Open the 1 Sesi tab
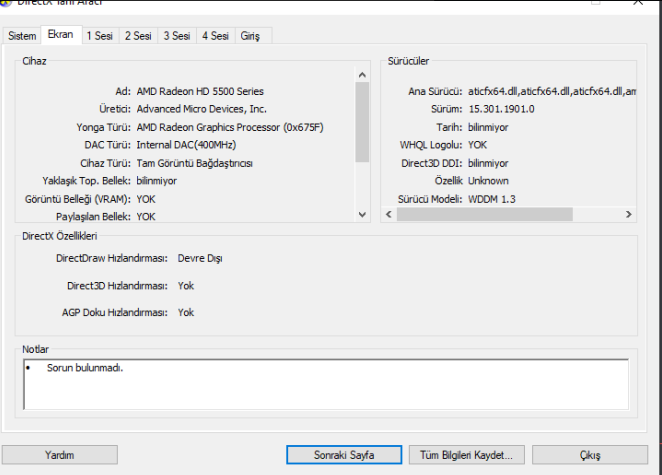Viewport: 662px width, 475px height. (100, 36)
